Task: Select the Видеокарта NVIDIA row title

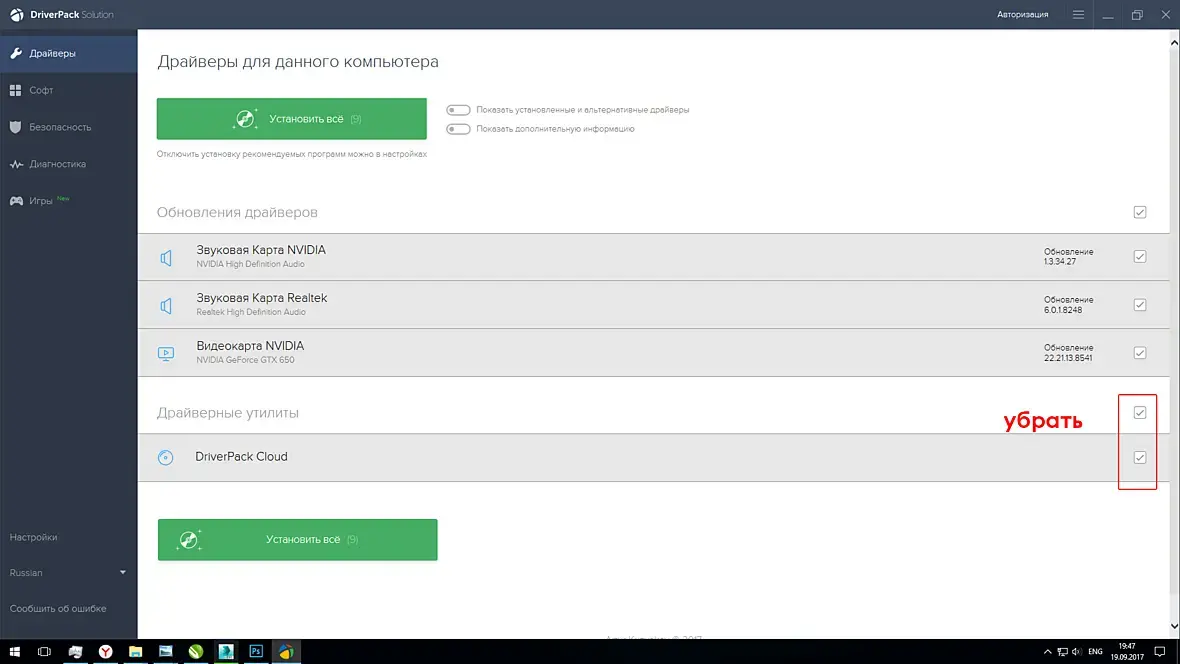Action: [x=251, y=346]
